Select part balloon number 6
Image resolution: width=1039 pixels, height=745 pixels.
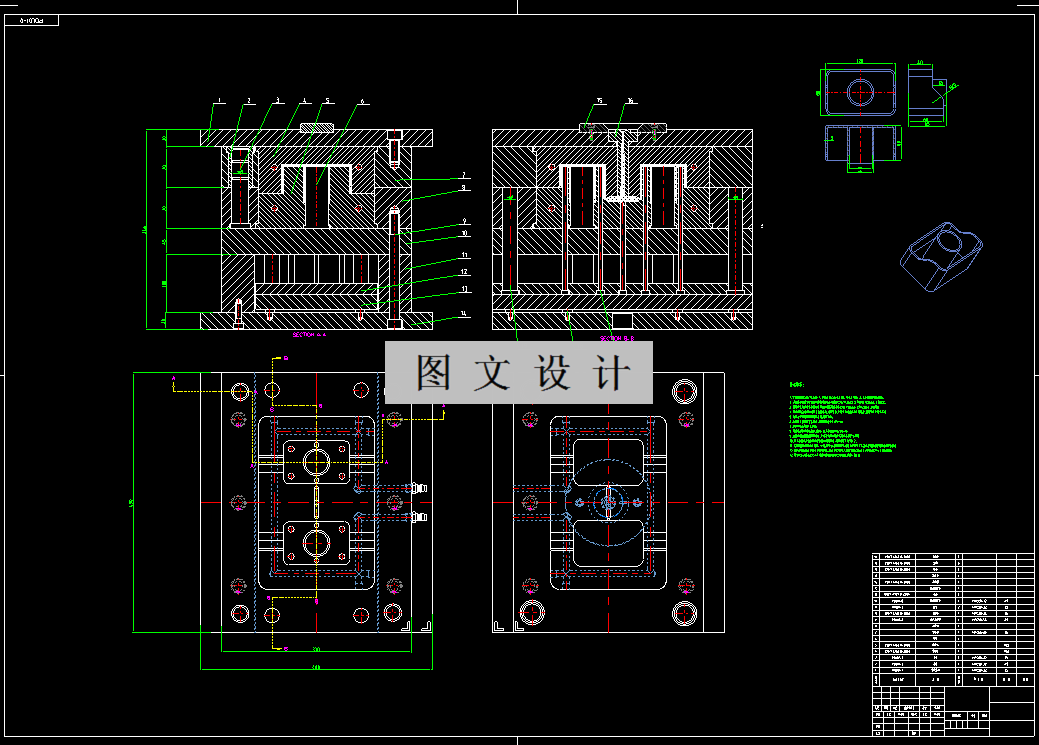coord(362,102)
